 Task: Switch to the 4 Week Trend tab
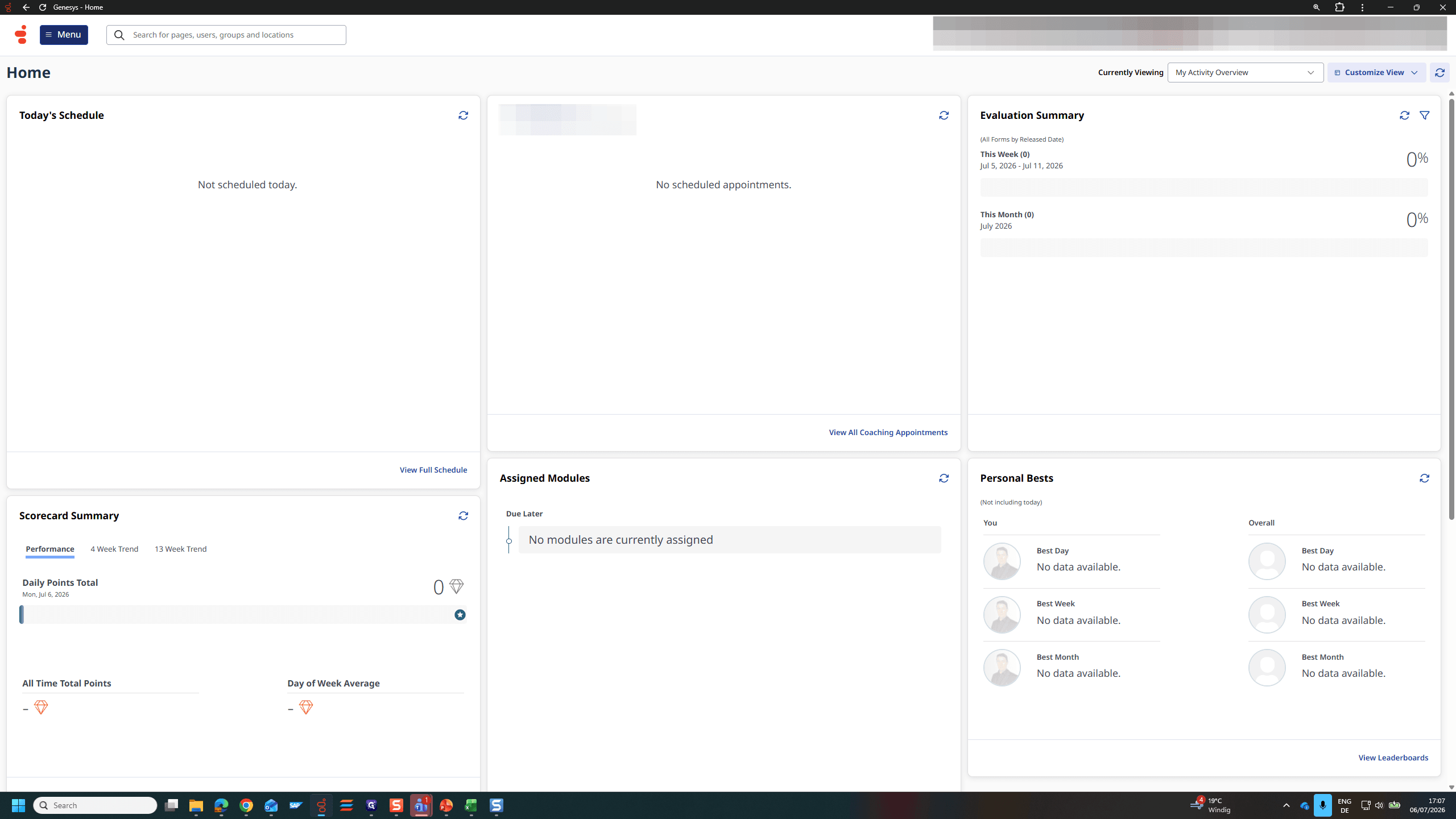(x=114, y=549)
